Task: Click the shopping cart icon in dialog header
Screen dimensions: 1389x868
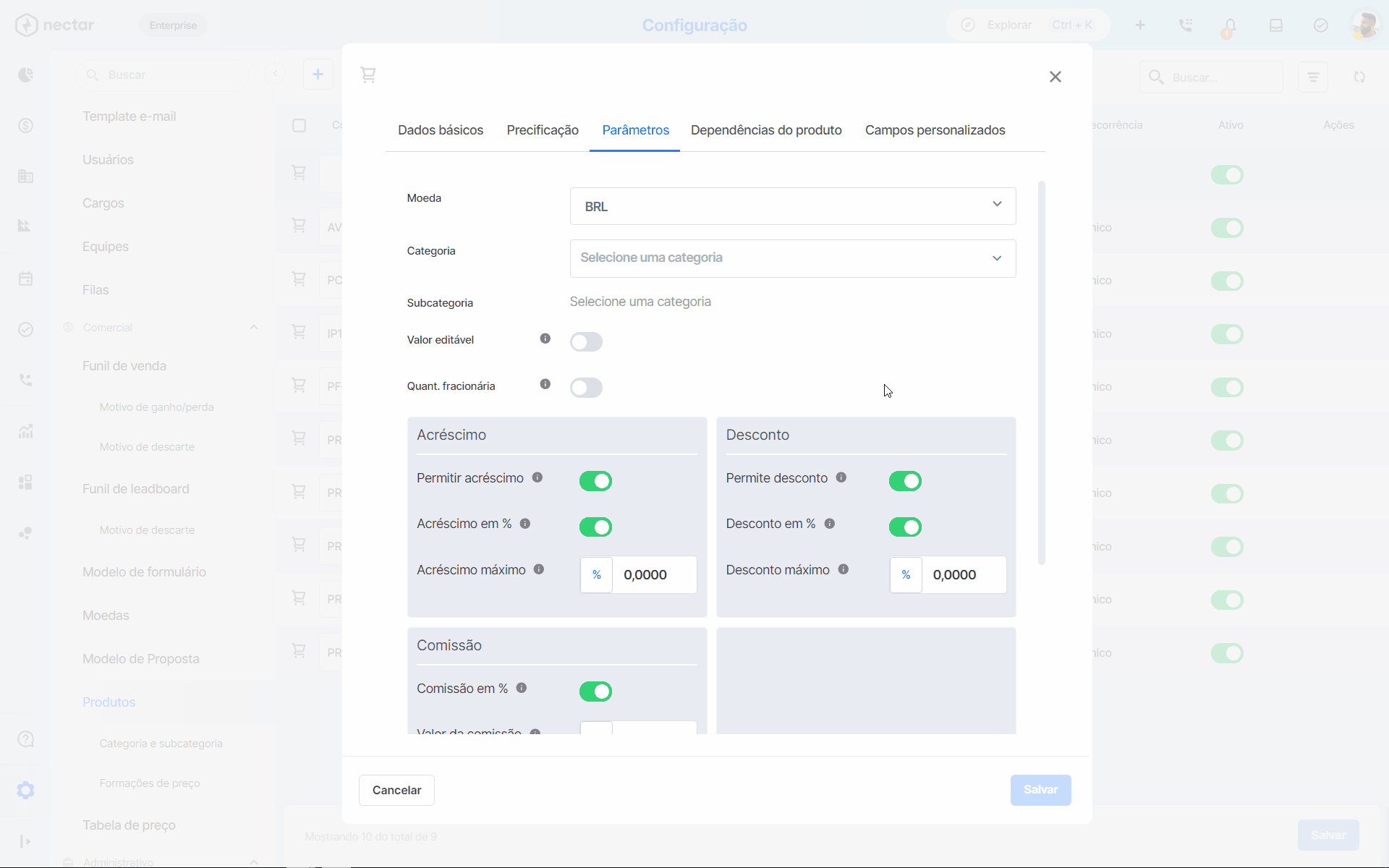Action: (368, 75)
